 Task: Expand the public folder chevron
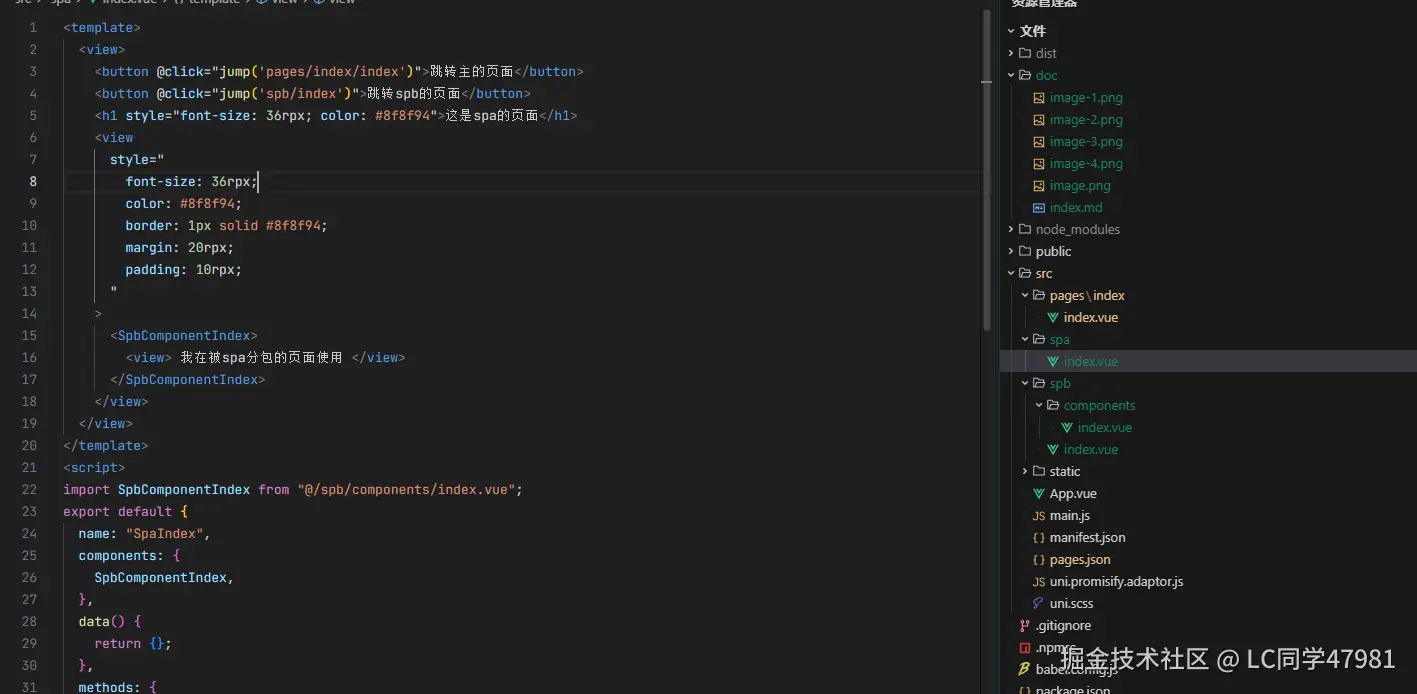point(1011,251)
